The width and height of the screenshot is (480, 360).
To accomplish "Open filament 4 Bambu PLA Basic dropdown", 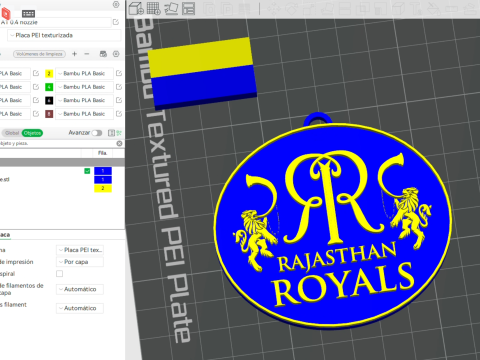I will pos(84,87).
